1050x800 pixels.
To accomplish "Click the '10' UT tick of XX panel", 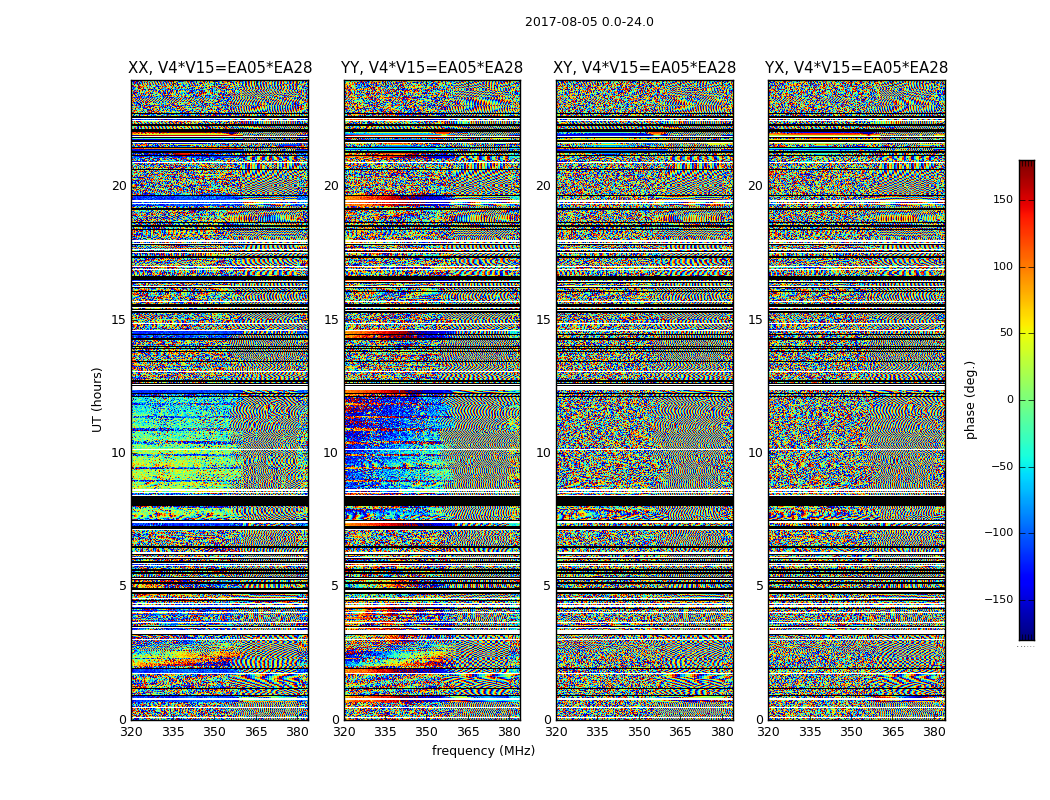I will pos(119,453).
